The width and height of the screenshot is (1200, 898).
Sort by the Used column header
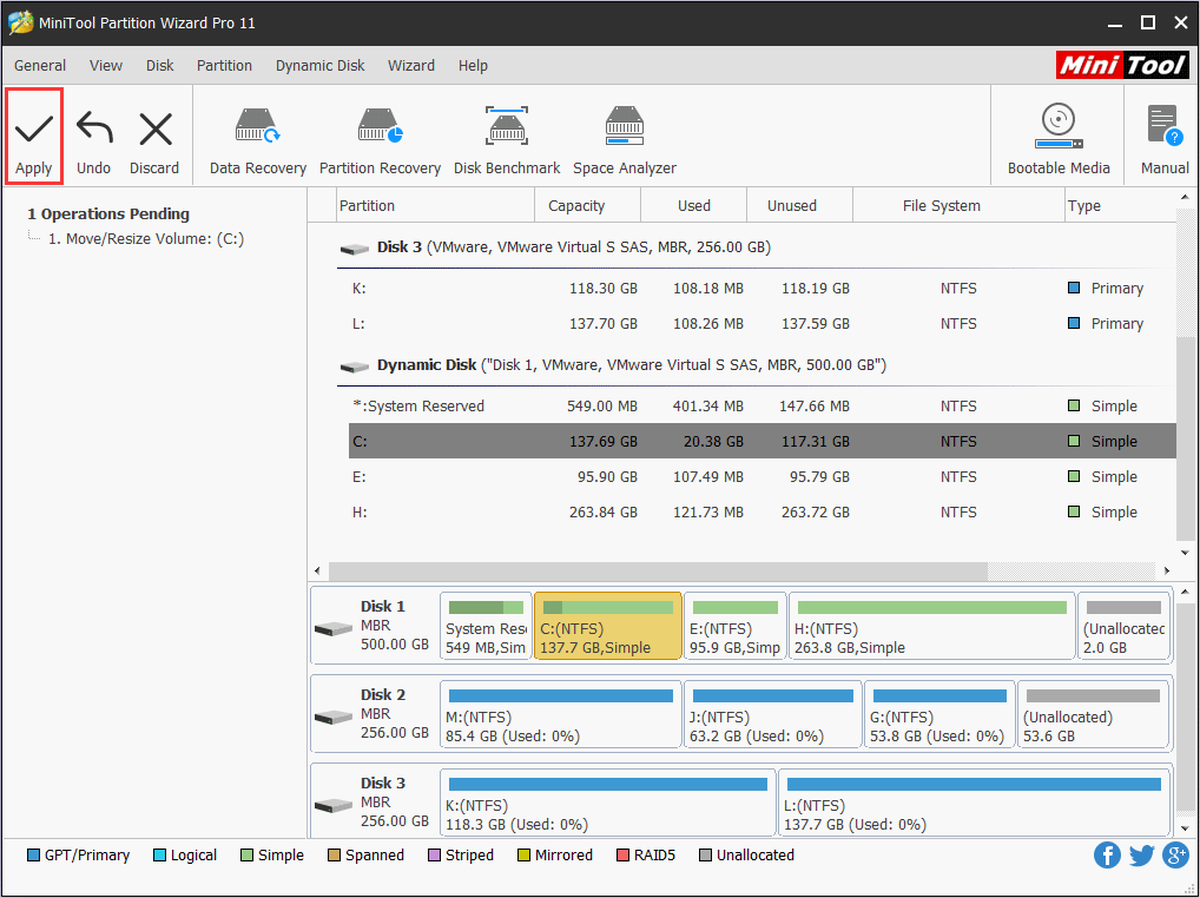pyautogui.click(x=693, y=206)
